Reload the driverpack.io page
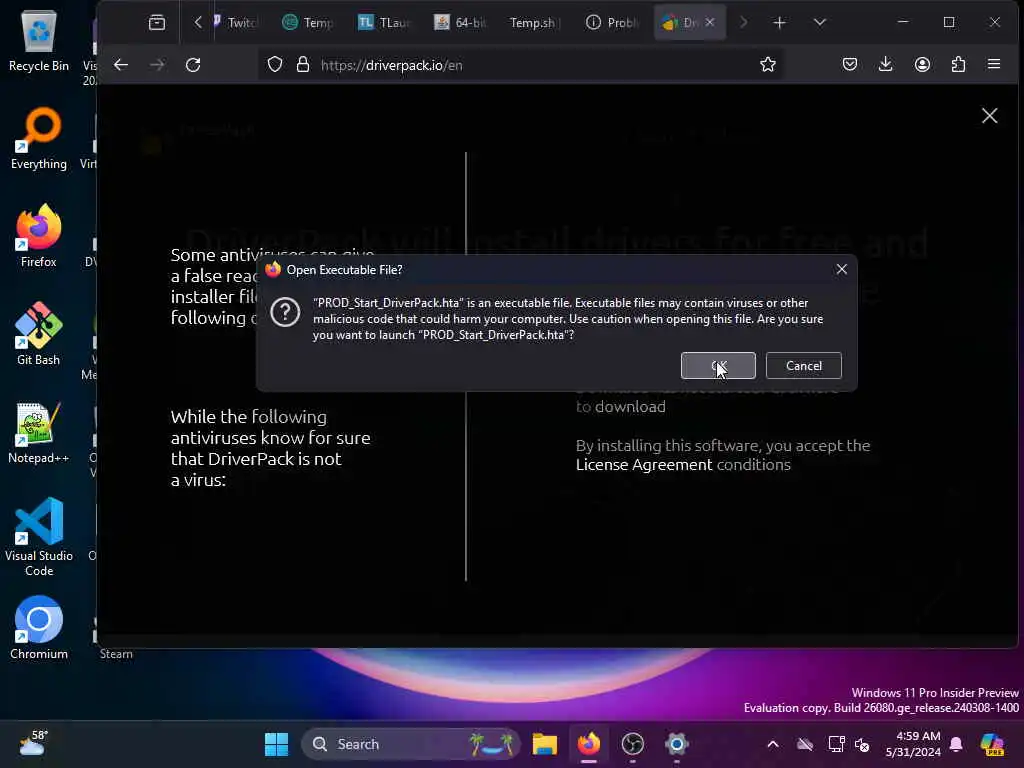The image size is (1024, 768). (x=193, y=65)
